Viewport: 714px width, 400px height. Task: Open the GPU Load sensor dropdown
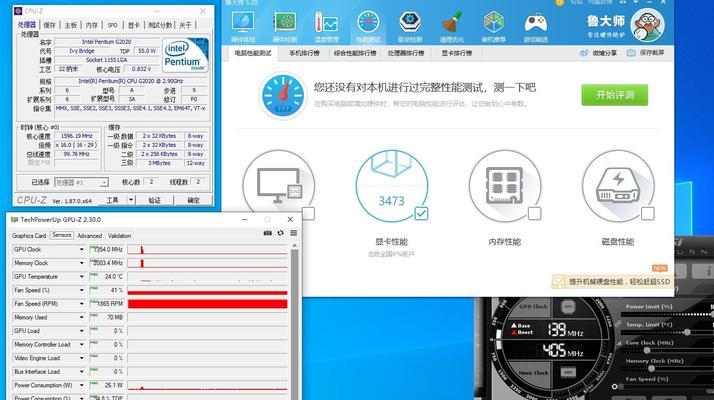click(82, 331)
